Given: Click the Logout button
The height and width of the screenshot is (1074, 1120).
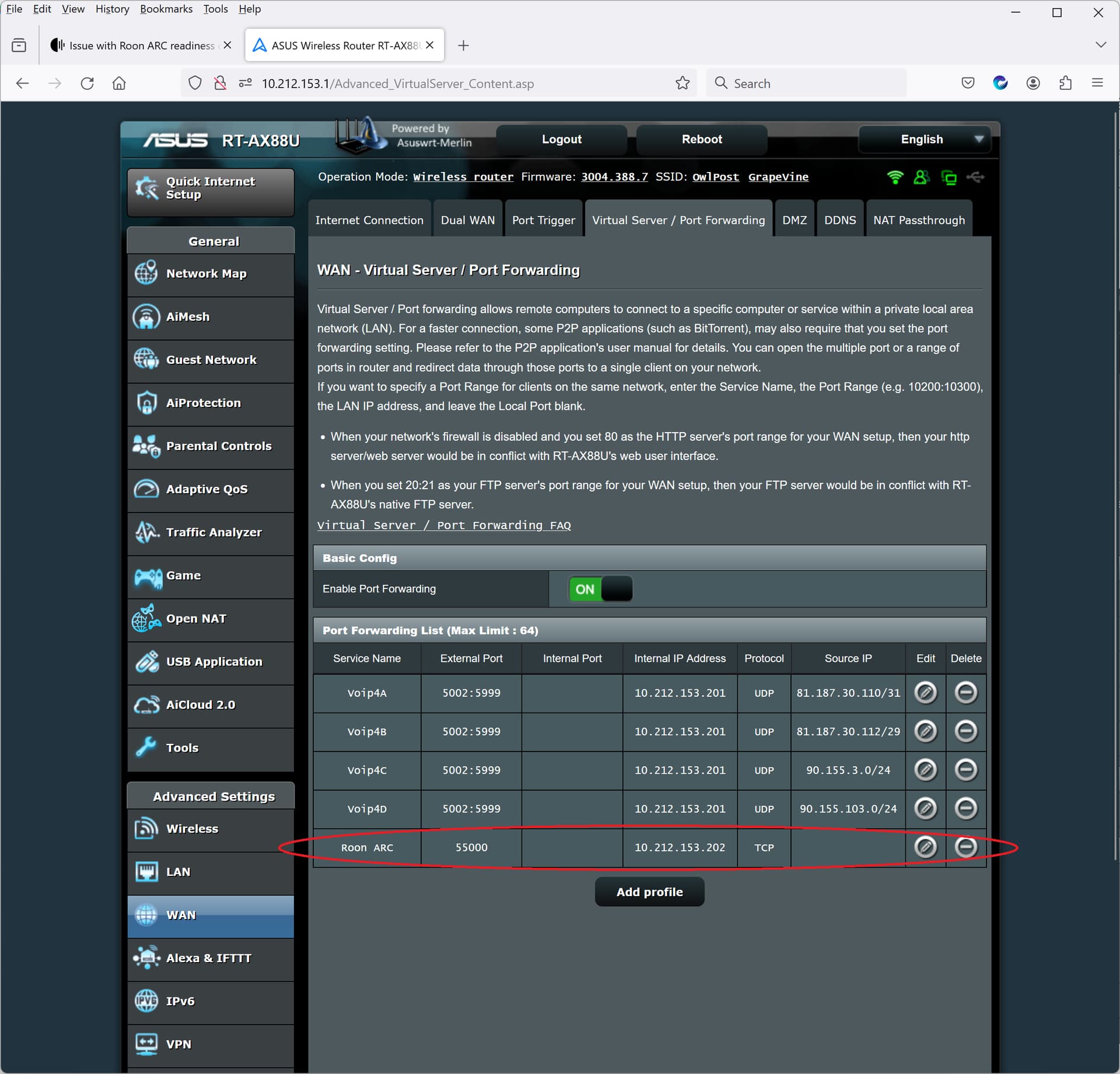Looking at the screenshot, I should tap(562, 139).
